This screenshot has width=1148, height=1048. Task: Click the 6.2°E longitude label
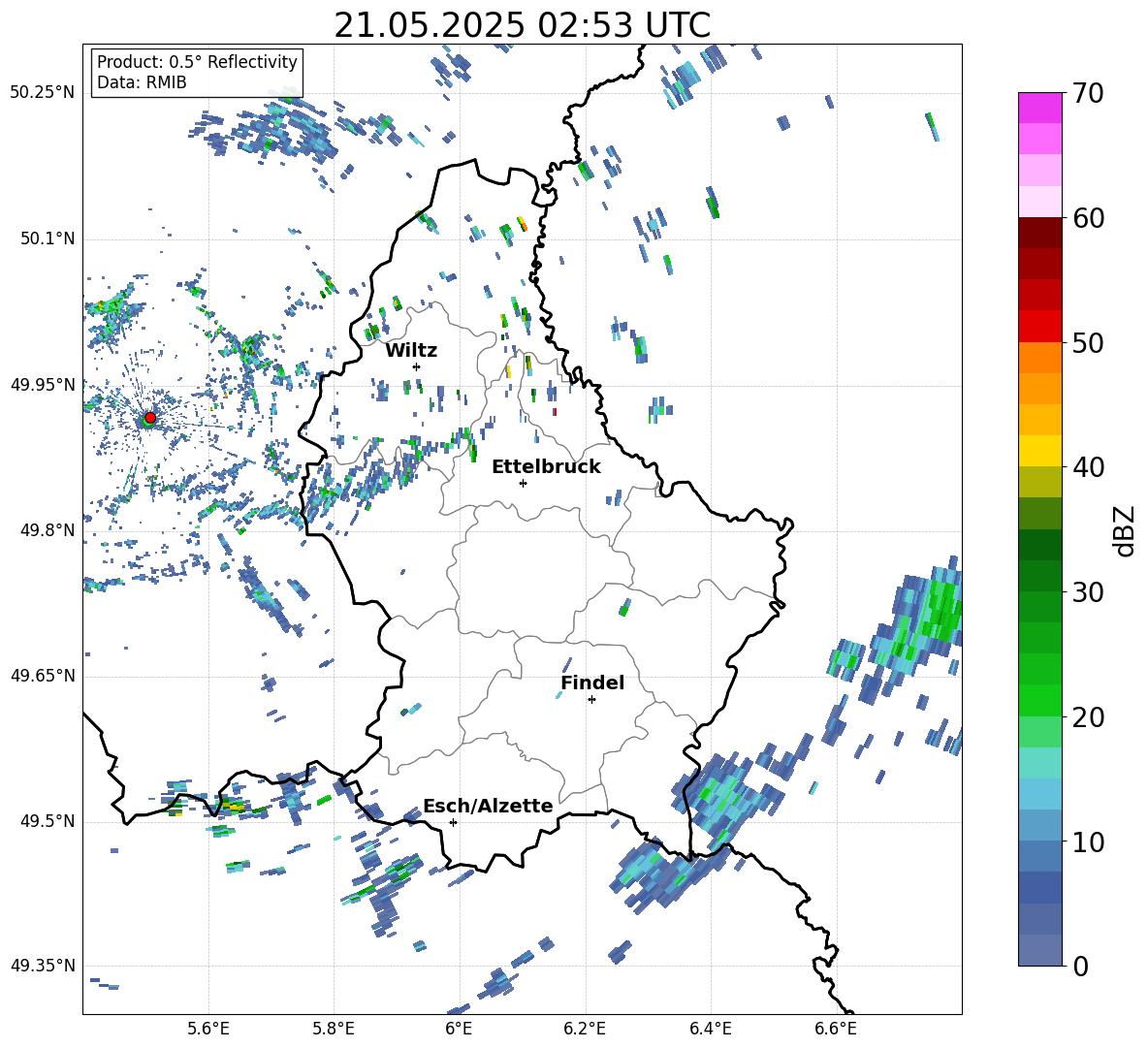tap(585, 1029)
